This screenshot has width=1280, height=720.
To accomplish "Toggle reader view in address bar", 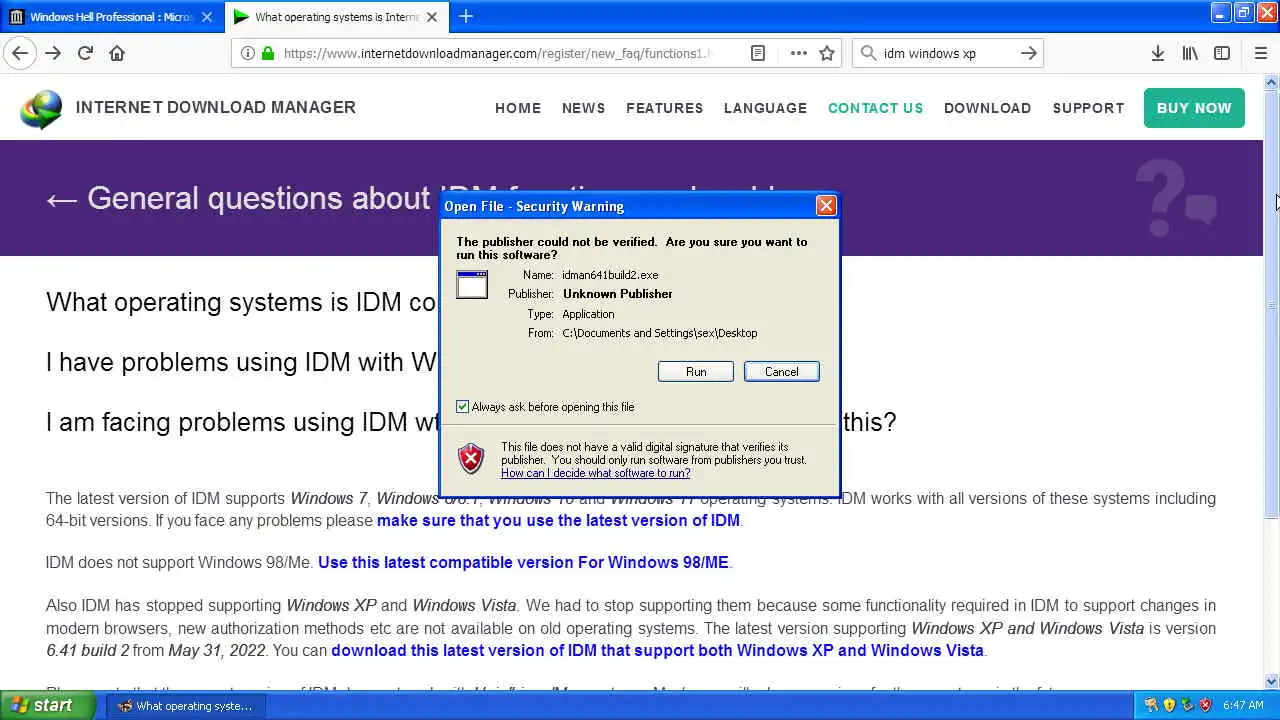I will pos(758,53).
